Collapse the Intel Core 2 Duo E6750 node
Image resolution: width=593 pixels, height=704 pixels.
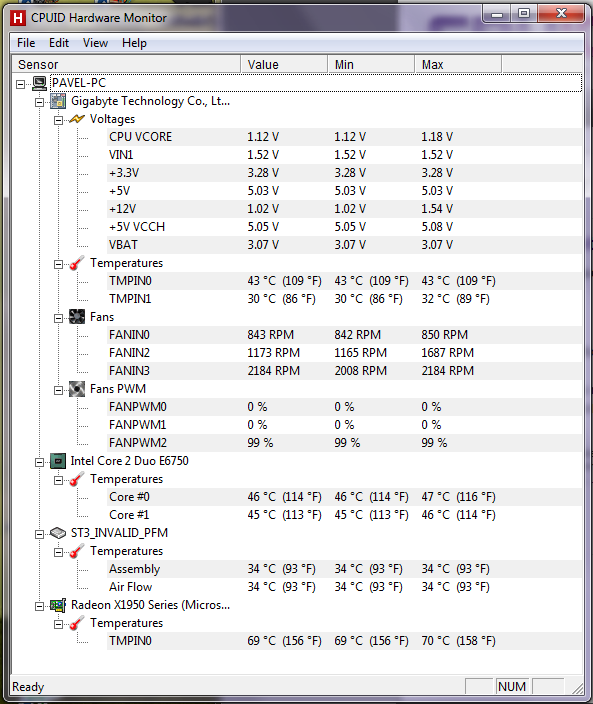click(x=40, y=462)
